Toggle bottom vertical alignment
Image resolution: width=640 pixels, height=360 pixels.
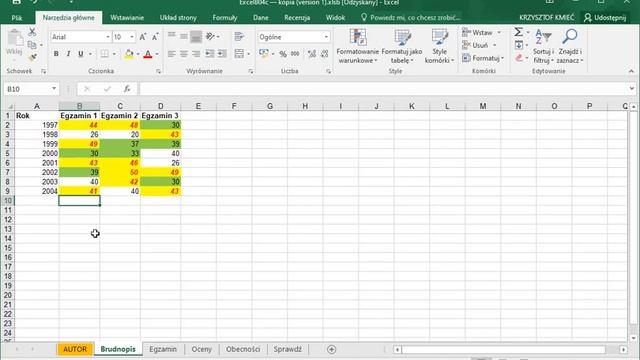(x=196, y=37)
